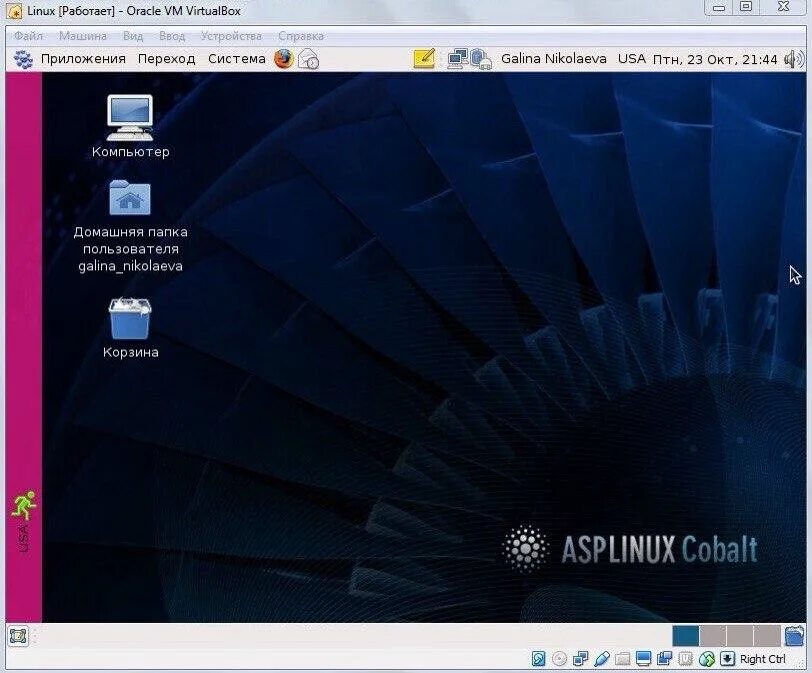This screenshot has width=812, height=673.
Task: Open the VirtualBox Файл menu
Action: [28, 36]
